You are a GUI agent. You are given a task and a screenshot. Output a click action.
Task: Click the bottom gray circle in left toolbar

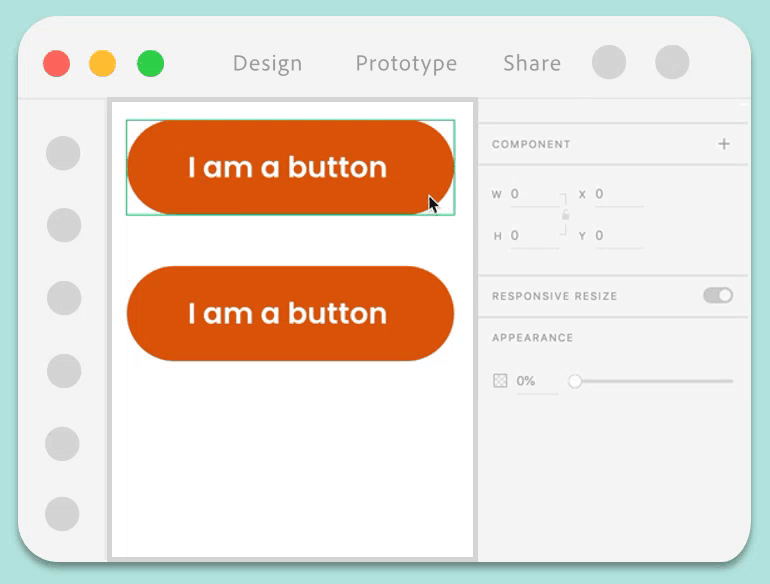coord(62,514)
